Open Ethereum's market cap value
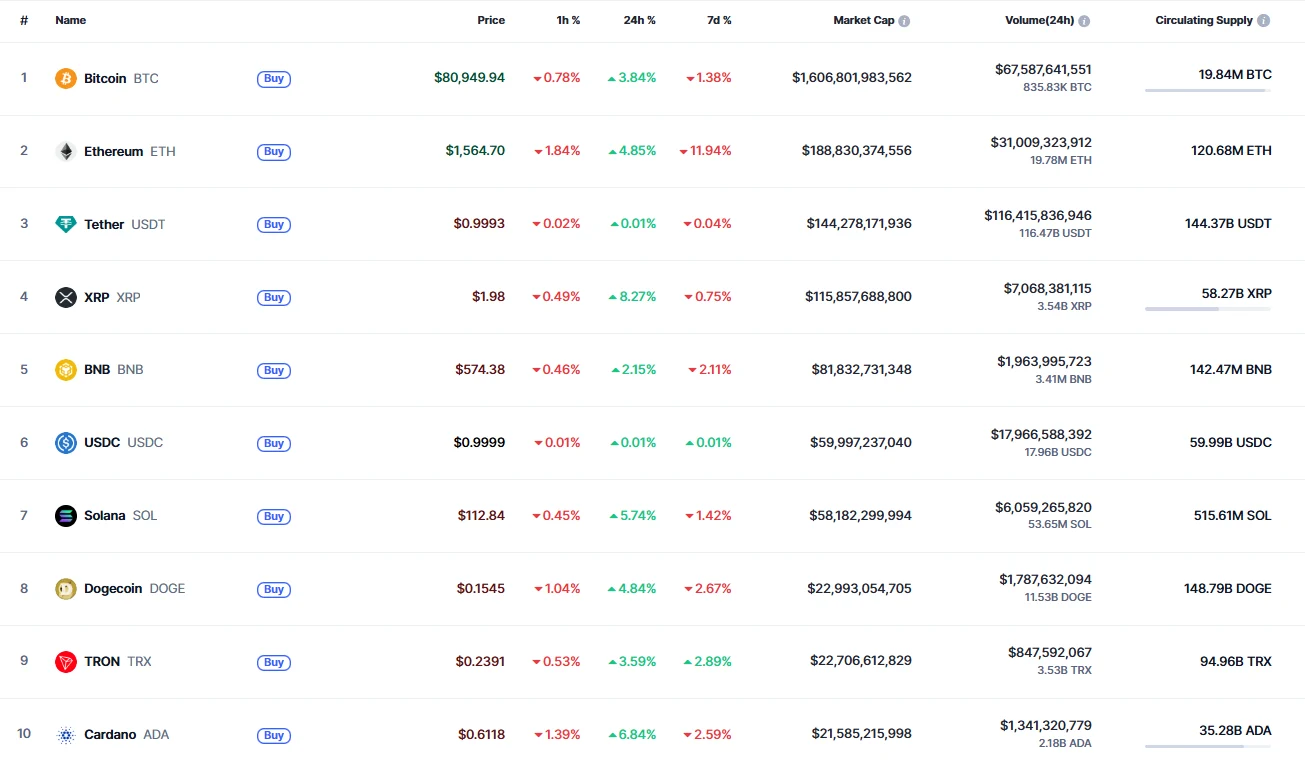This screenshot has width=1305, height=769. 856,151
